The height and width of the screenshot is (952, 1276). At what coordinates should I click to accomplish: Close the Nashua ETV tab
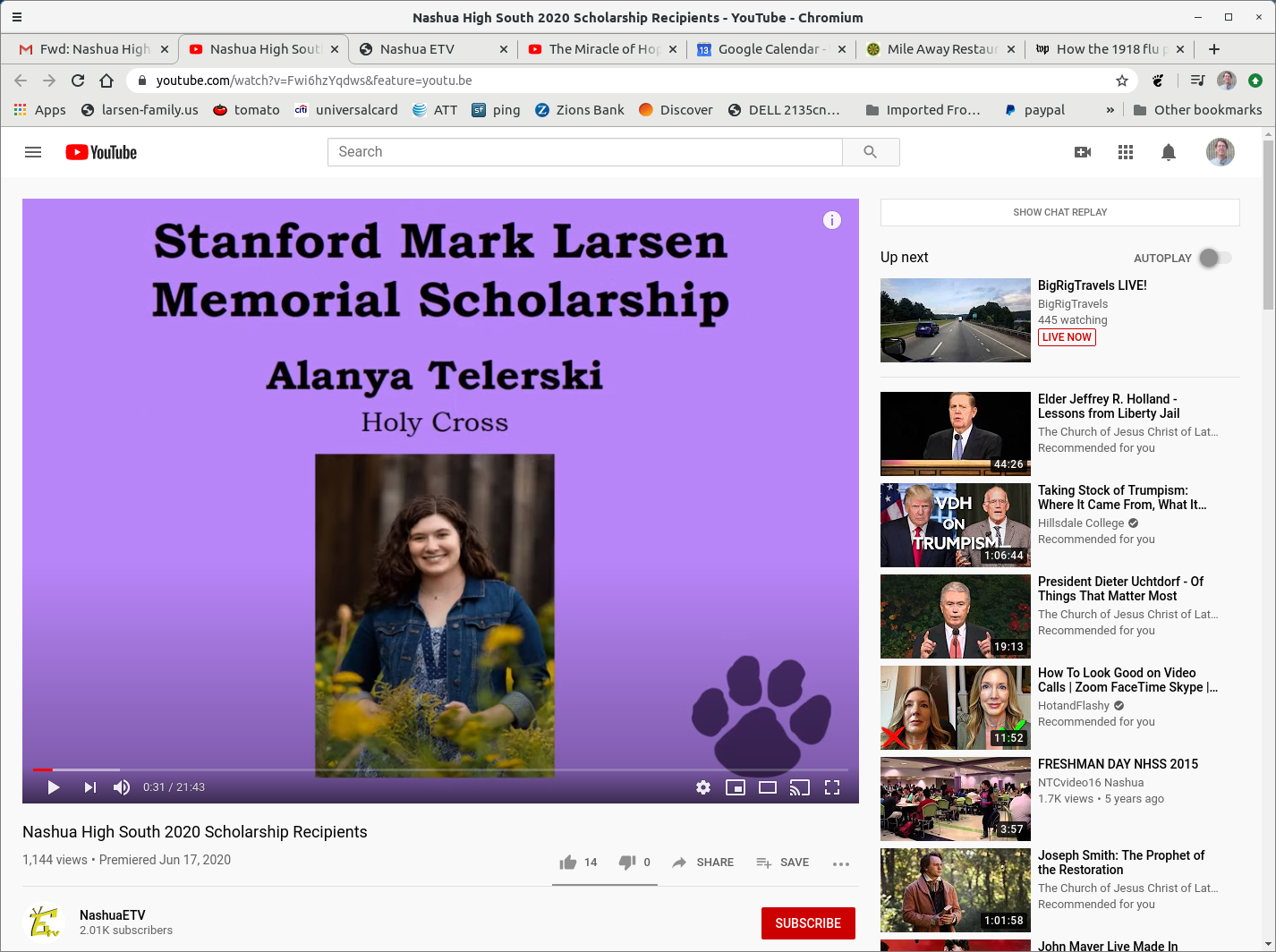point(503,49)
